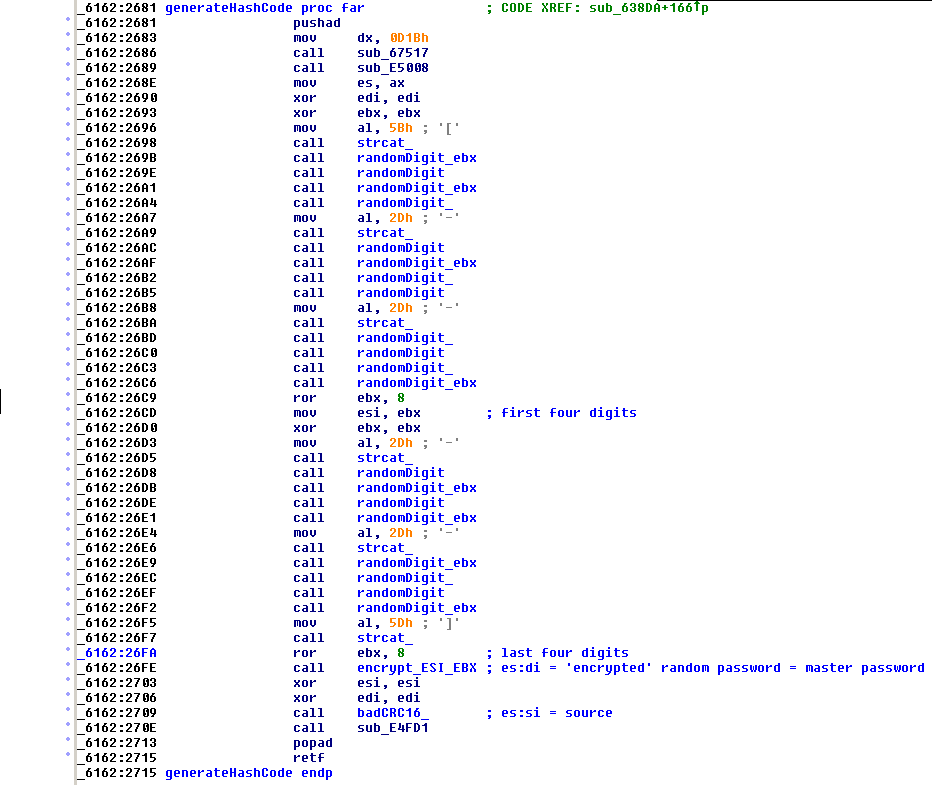Click the address _6162:2713
This screenshot has height=785, width=932.
point(117,743)
